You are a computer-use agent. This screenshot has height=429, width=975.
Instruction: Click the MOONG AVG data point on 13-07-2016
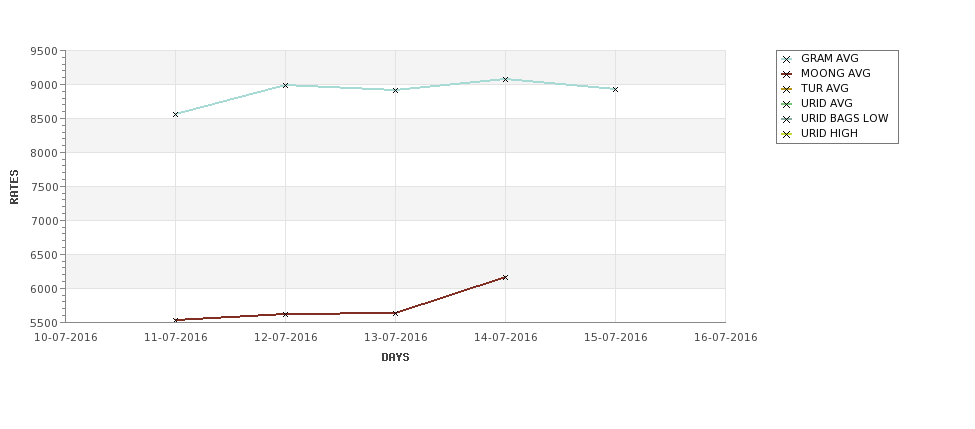[395, 313]
